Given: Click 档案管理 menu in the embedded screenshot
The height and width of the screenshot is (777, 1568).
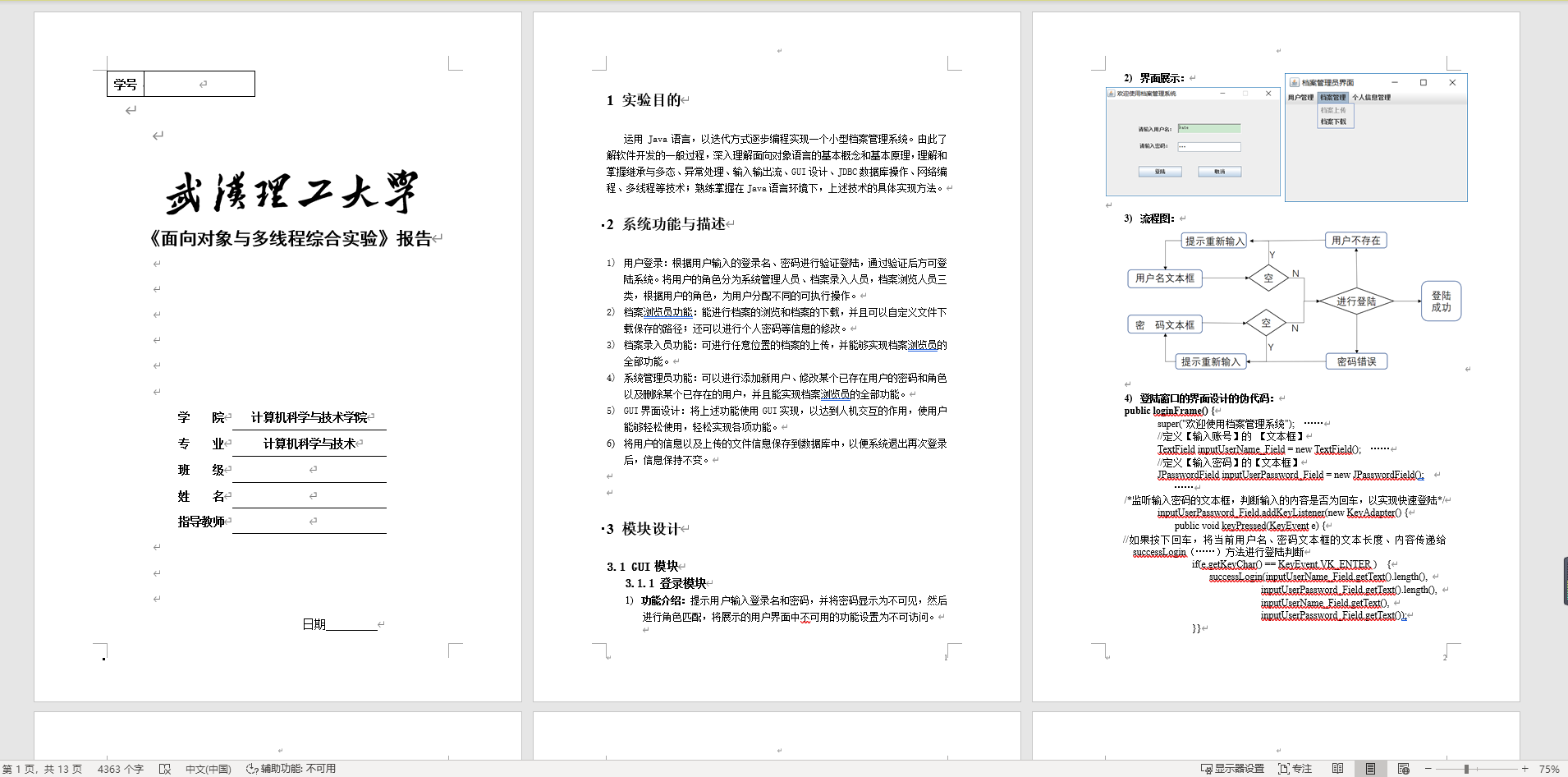Looking at the screenshot, I should pos(1332,97).
